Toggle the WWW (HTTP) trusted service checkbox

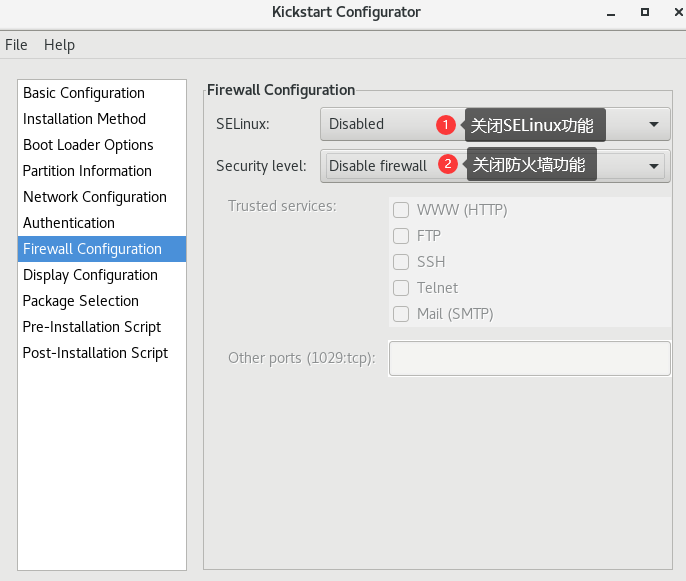(401, 210)
